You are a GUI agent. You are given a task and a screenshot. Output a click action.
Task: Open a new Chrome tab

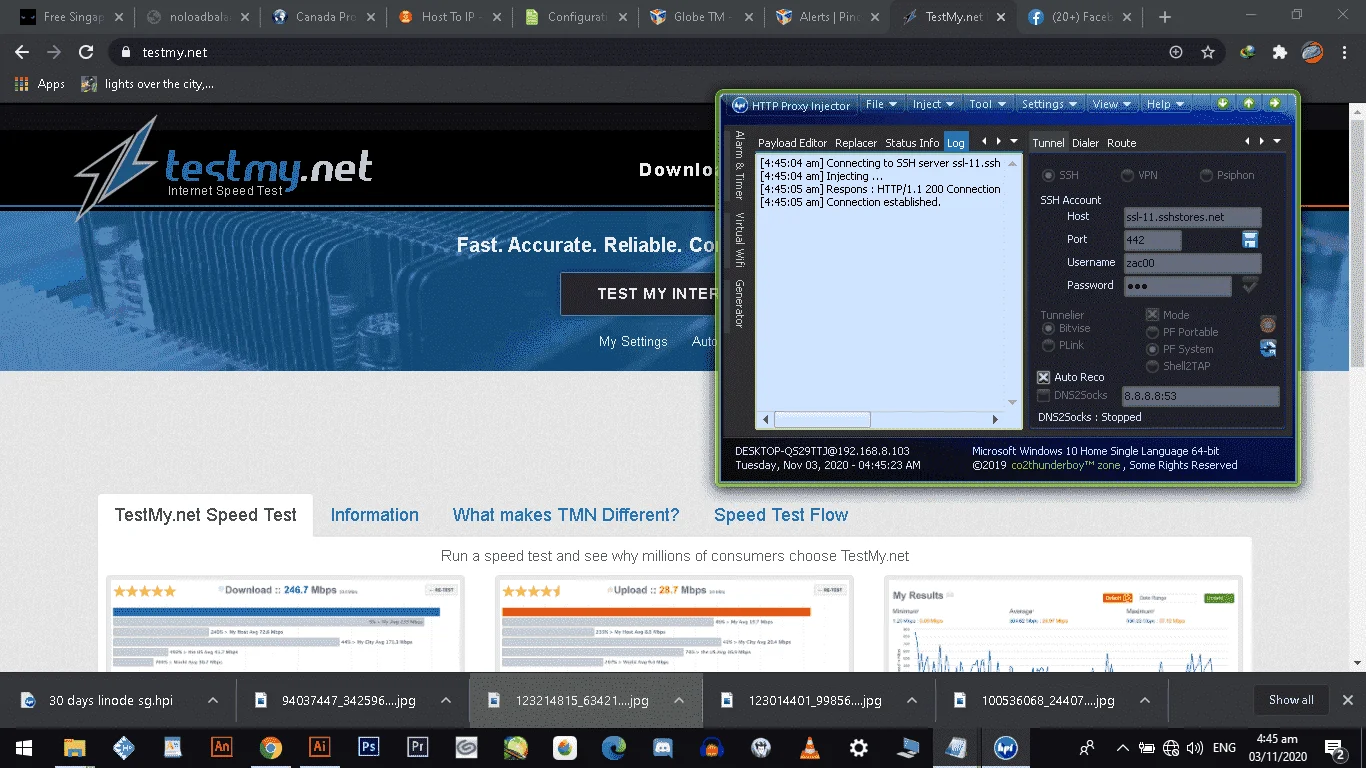(x=1165, y=17)
